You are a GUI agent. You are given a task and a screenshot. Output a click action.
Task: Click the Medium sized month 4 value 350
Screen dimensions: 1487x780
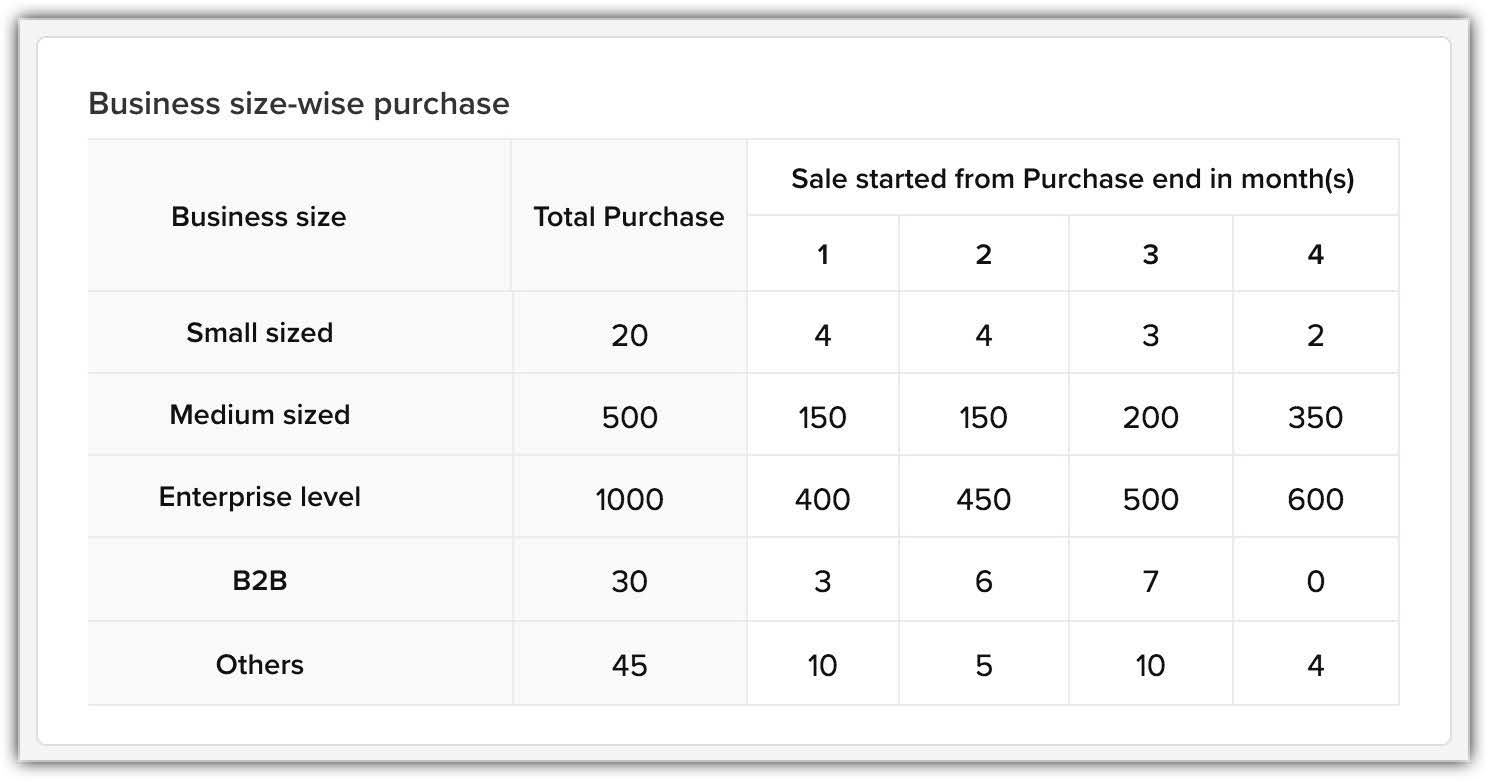pos(1315,417)
